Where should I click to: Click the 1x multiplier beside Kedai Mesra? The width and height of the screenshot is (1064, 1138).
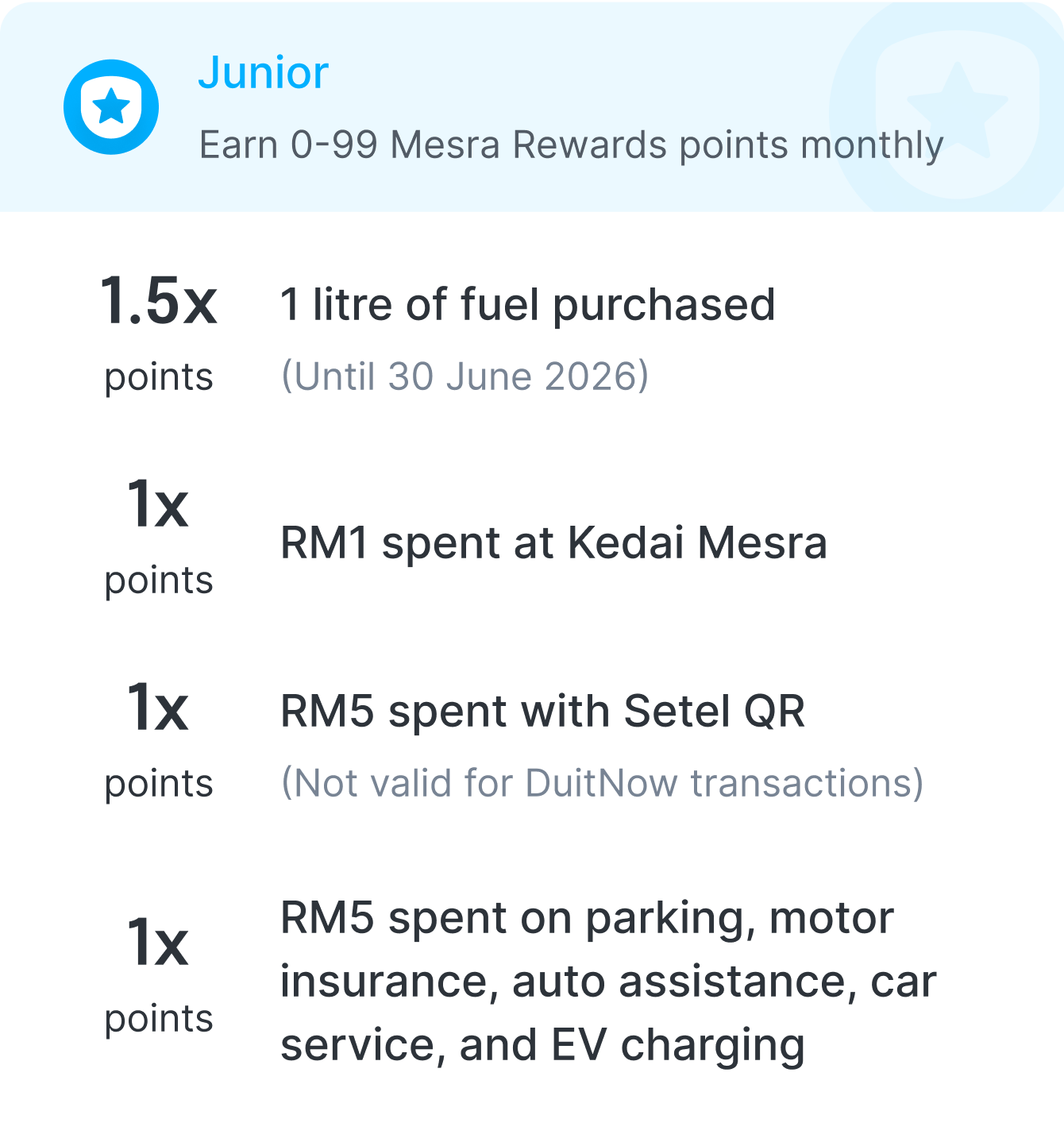click(158, 504)
